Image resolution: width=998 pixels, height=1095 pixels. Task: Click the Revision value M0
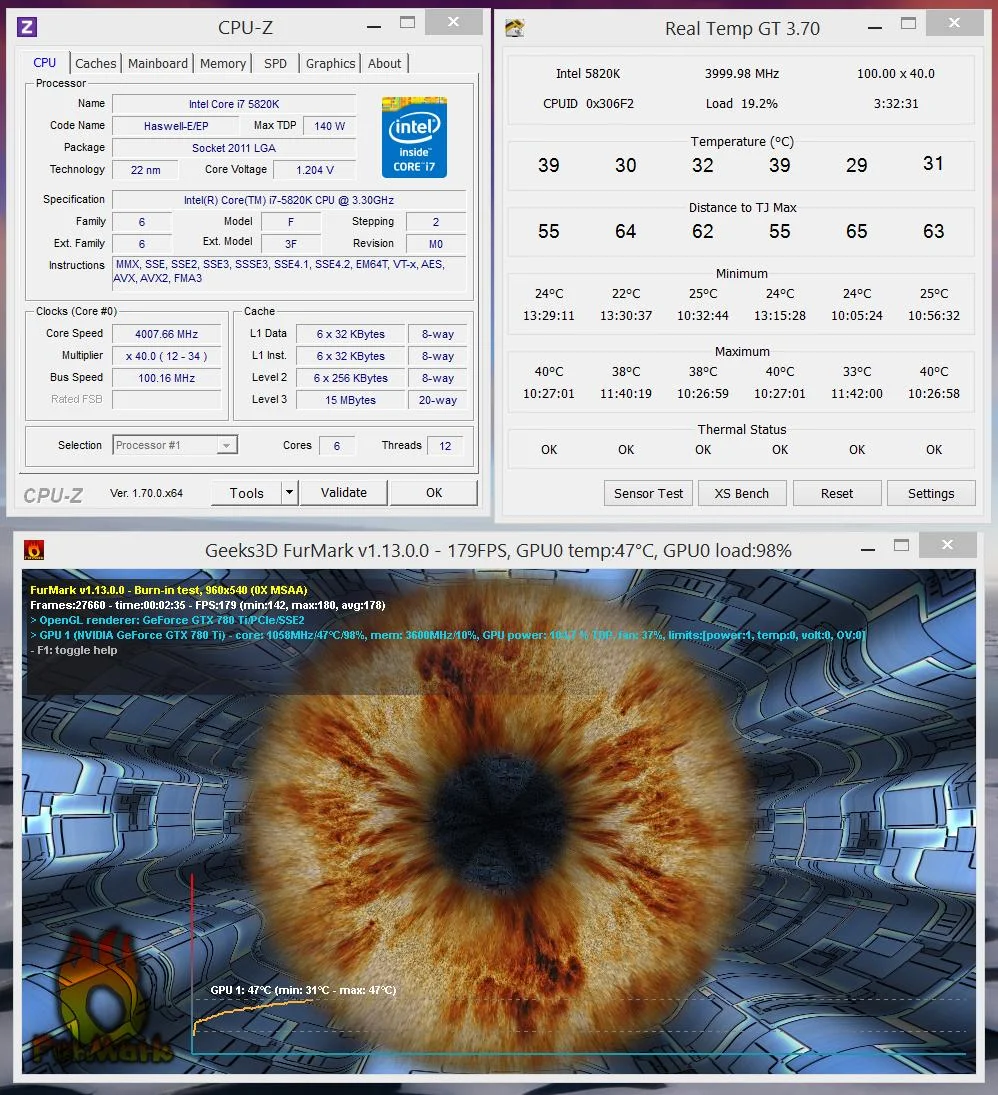point(436,244)
